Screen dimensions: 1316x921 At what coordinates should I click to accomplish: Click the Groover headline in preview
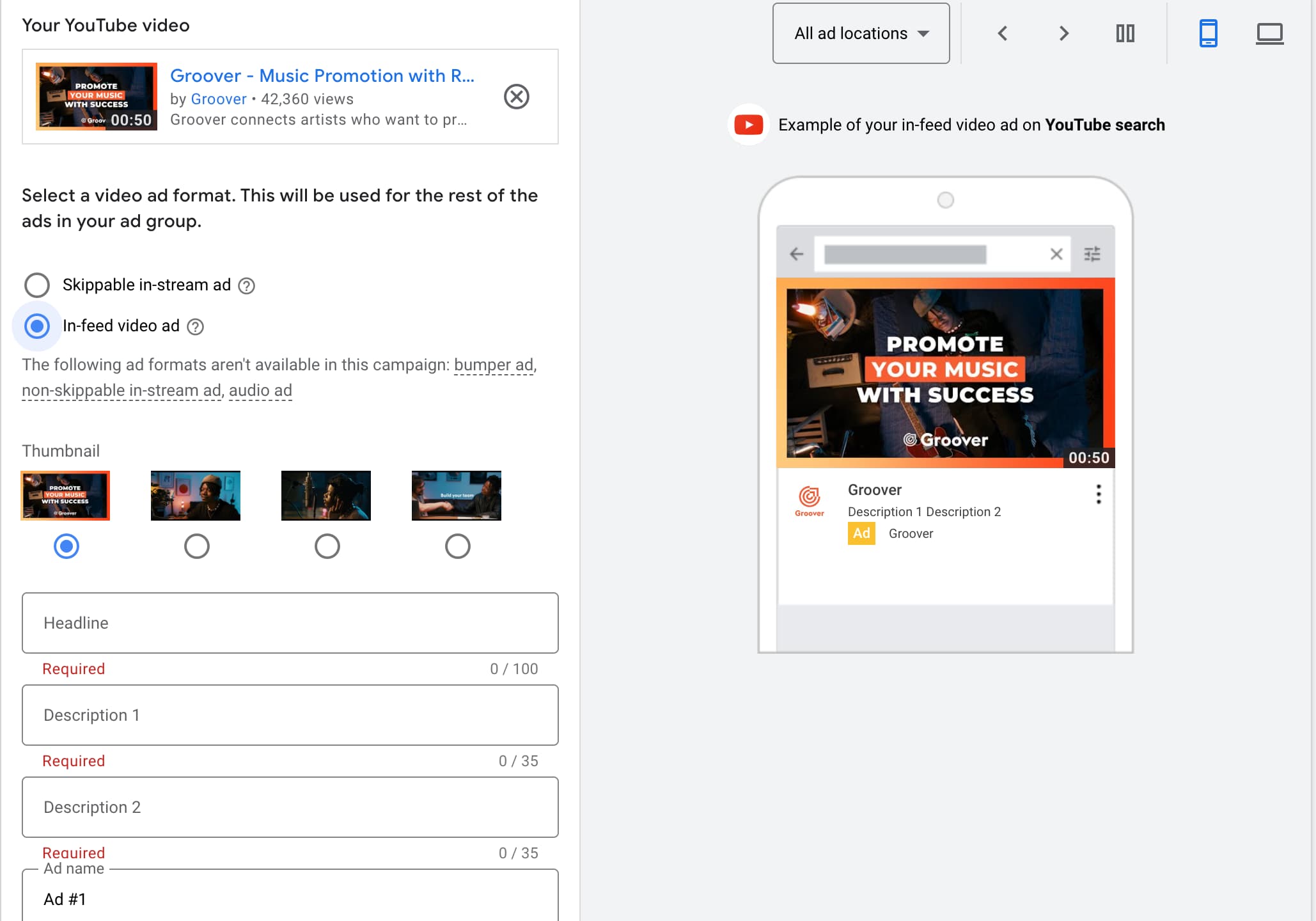click(x=875, y=490)
